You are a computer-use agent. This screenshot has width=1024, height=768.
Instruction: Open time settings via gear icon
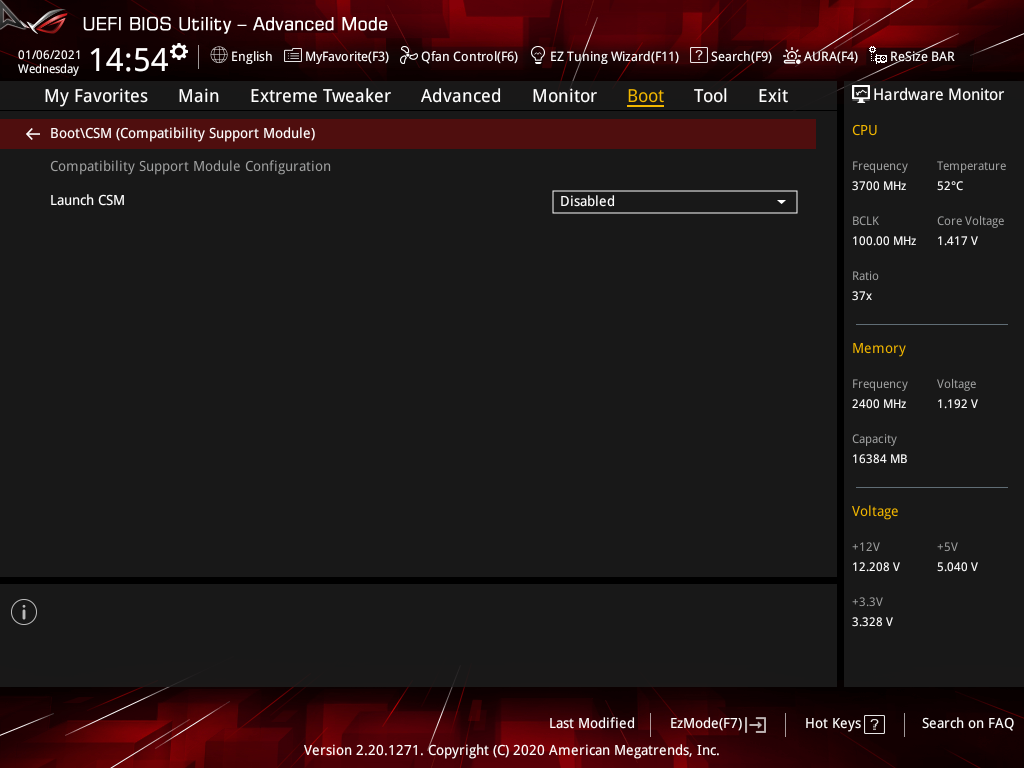179,52
